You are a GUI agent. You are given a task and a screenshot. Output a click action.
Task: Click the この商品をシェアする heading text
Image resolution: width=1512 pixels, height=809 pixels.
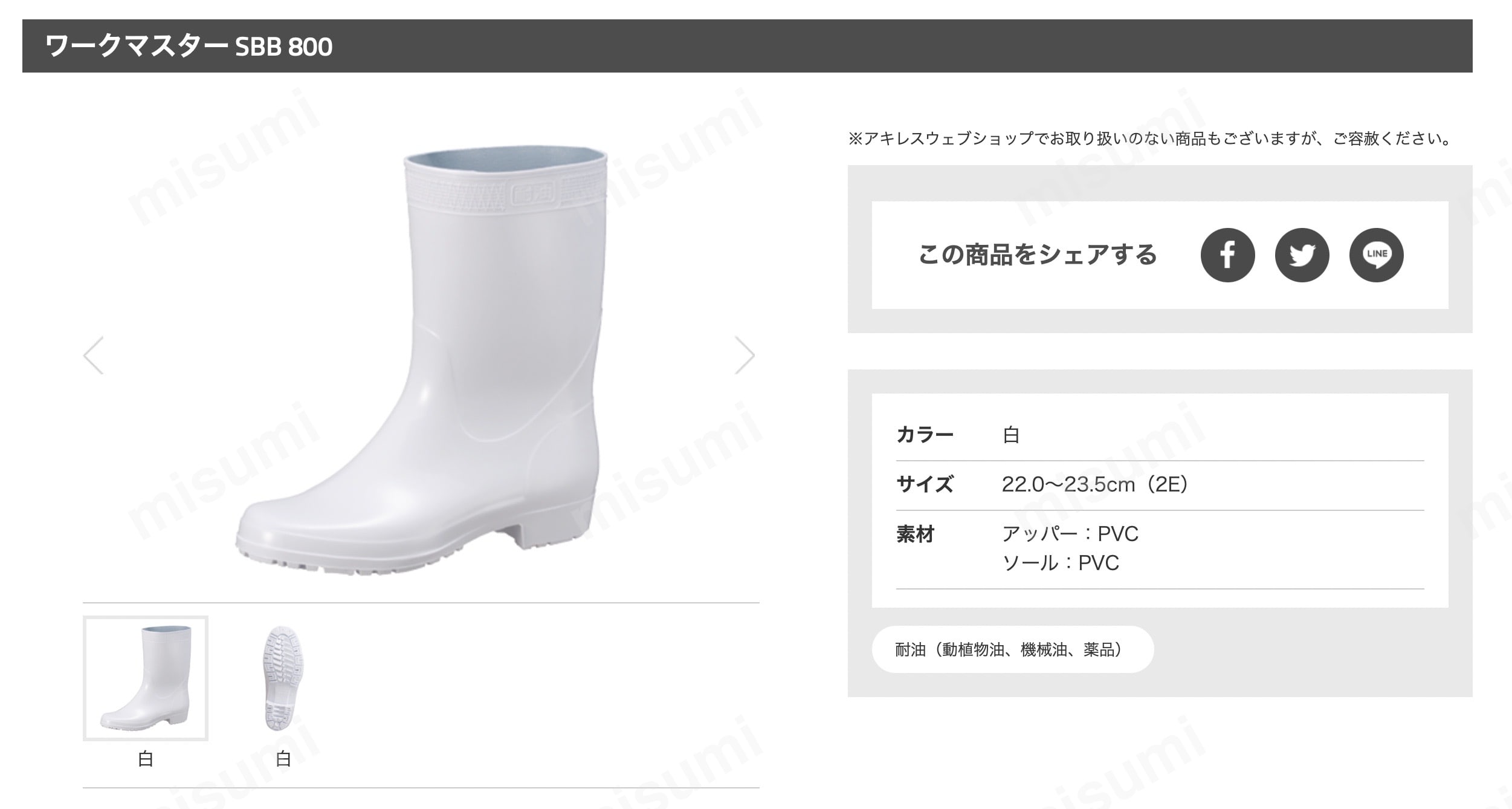[x=1037, y=255]
